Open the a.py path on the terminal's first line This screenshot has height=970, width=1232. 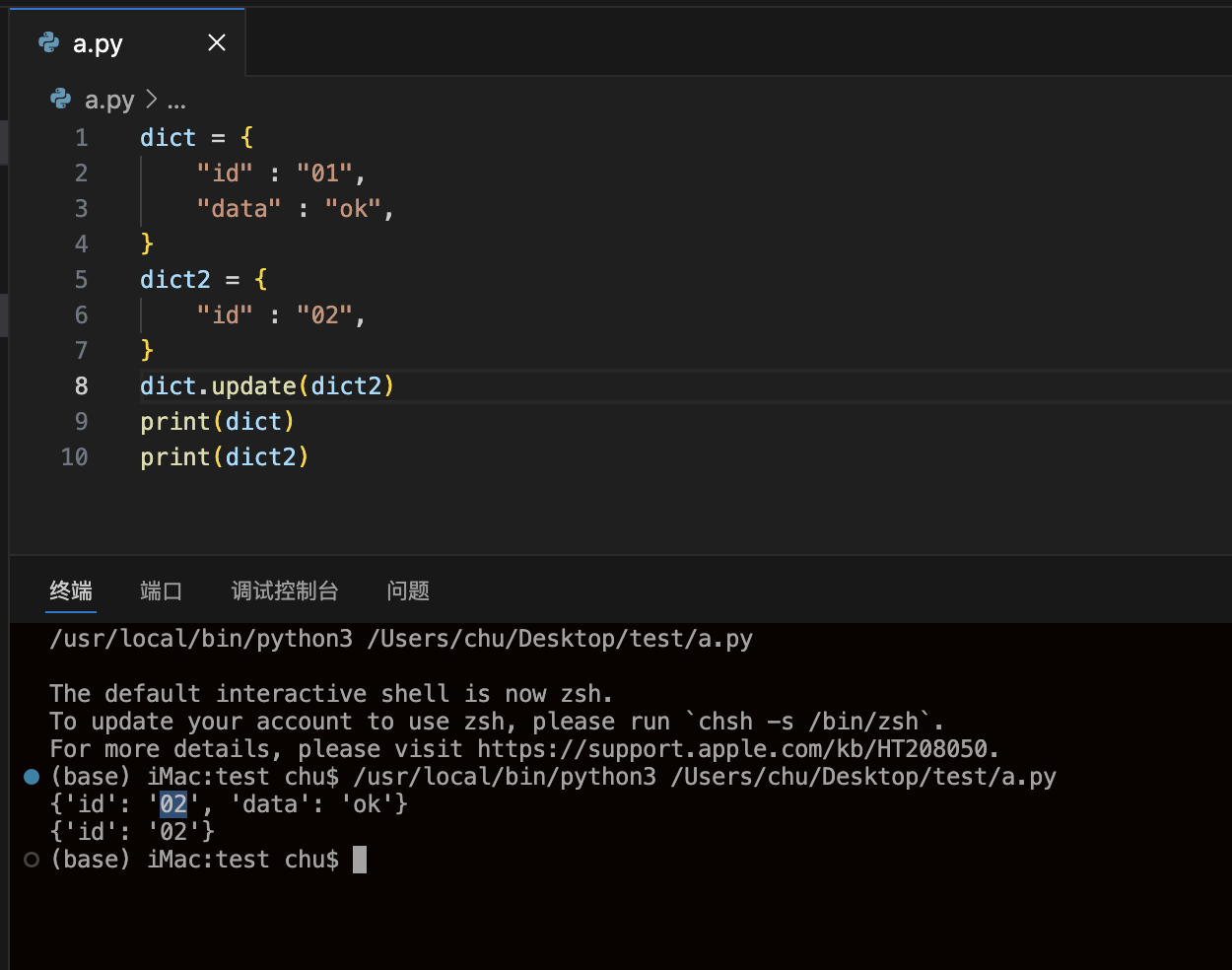tap(560, 639)
